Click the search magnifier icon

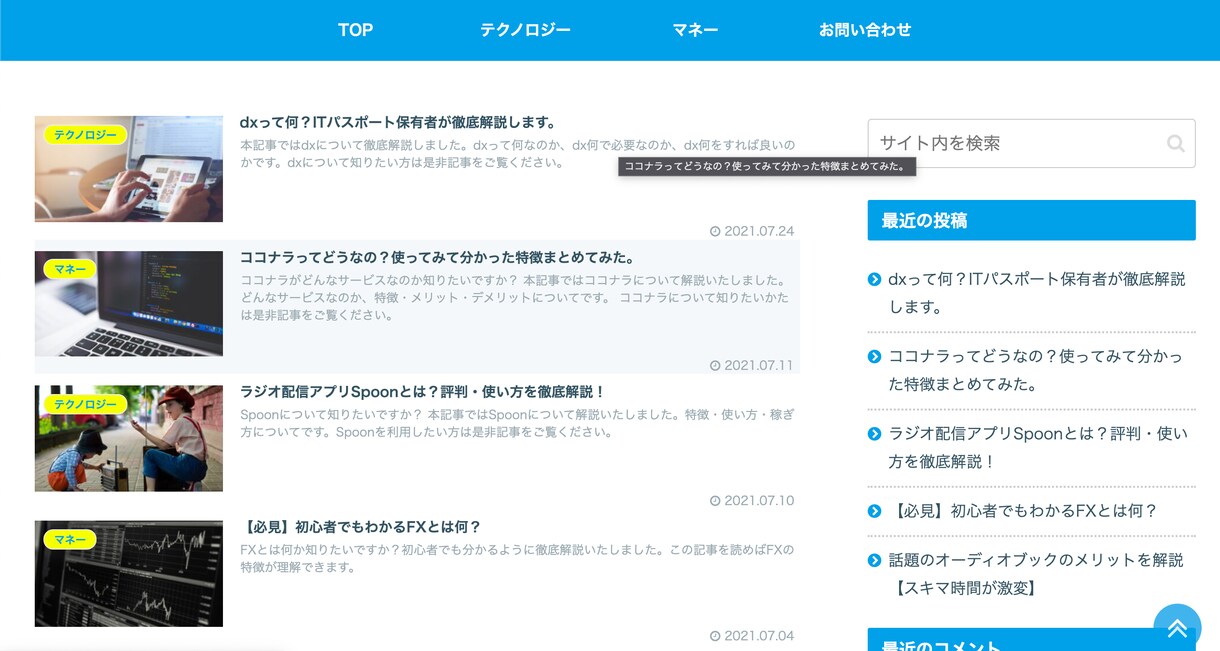click(x=1176, y=143)
